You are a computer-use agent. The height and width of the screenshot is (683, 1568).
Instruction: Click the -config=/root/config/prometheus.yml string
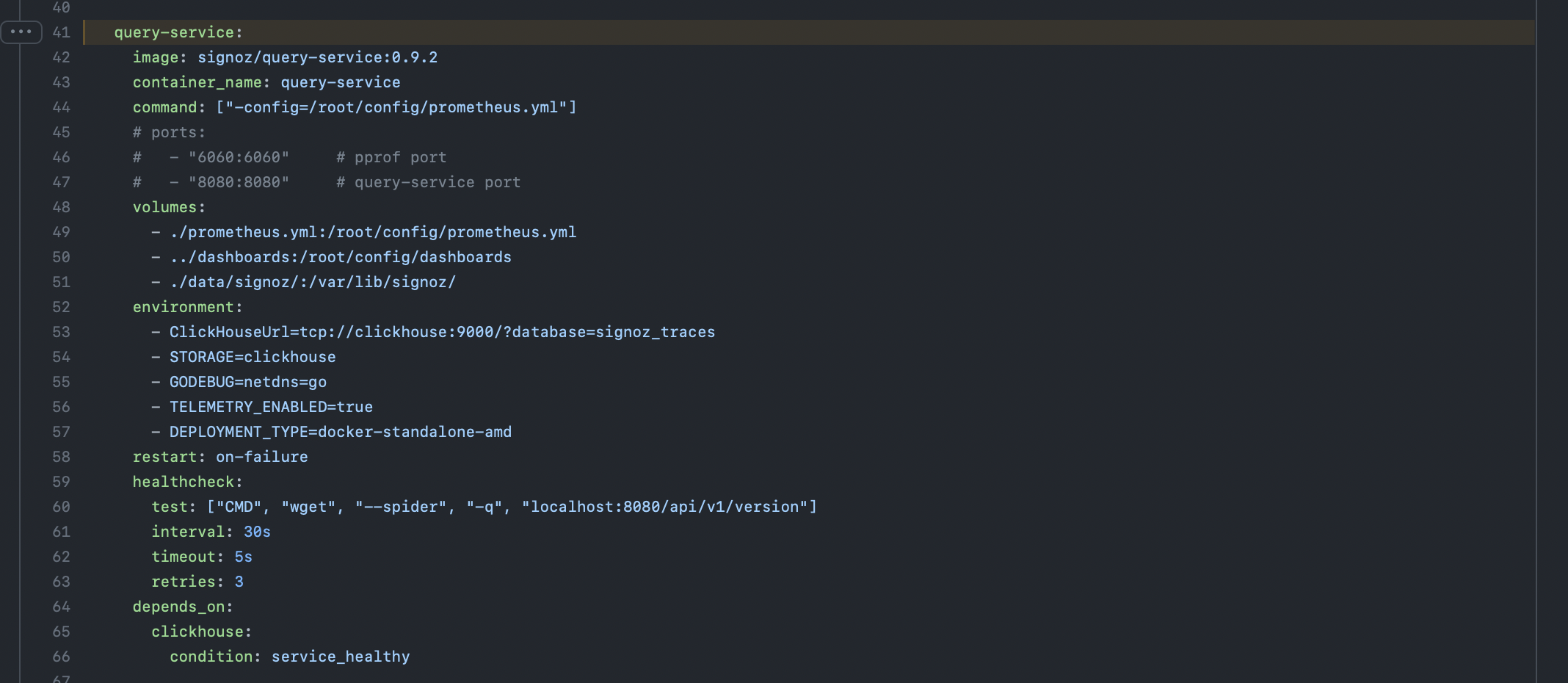396,107
